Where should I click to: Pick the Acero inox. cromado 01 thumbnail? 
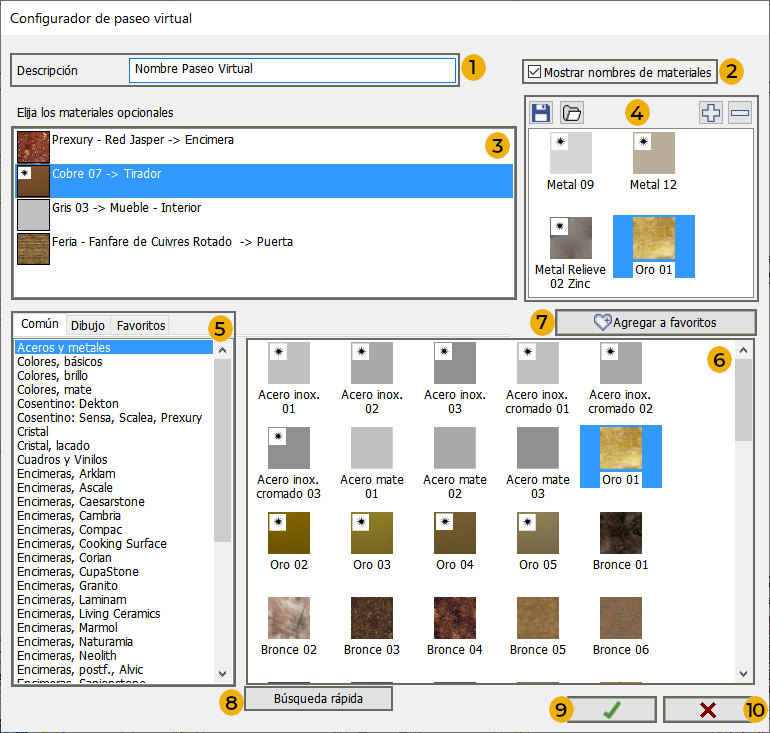pyautogui.click(x=537, y=363)
